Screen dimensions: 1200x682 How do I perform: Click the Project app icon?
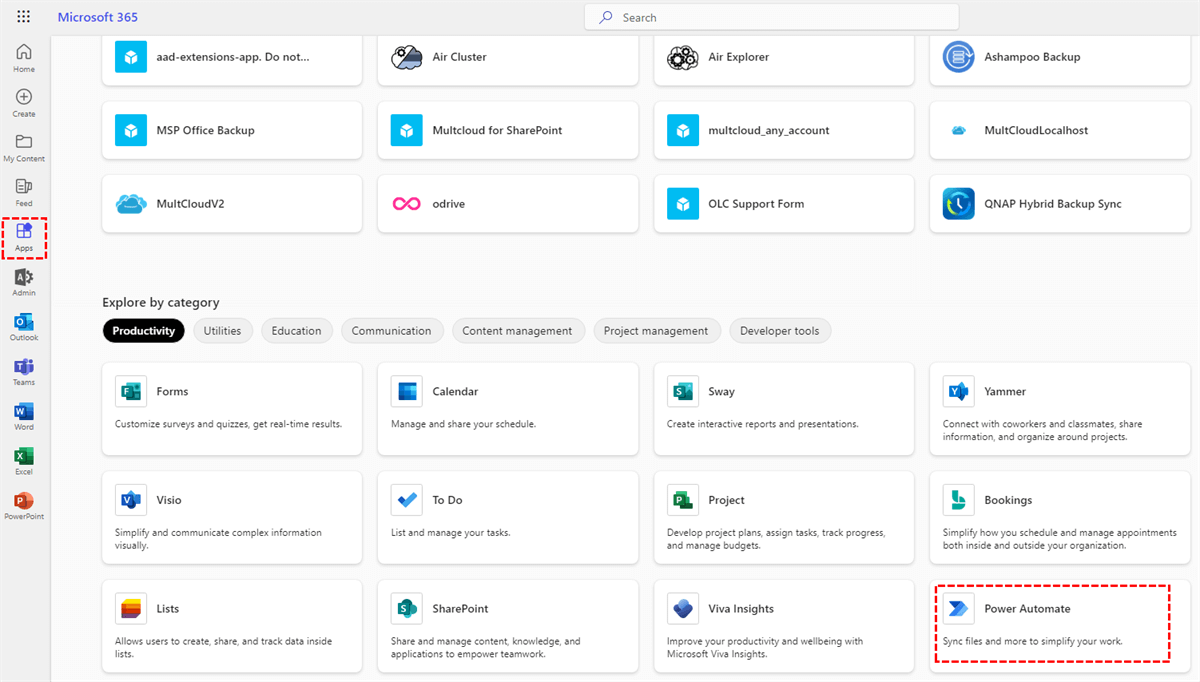(x=683, y=500)
